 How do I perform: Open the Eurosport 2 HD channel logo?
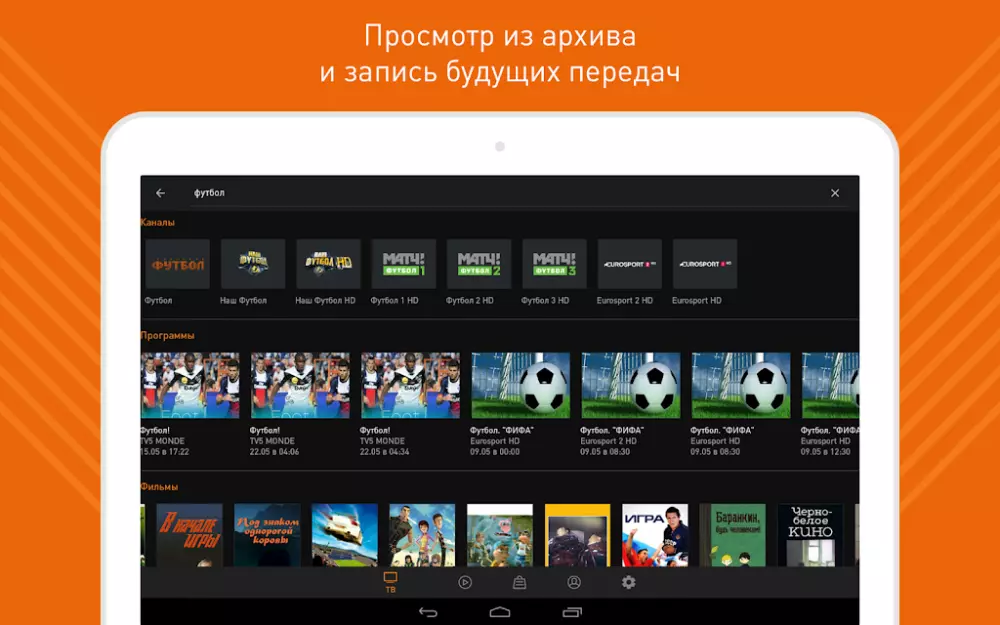pos(629,264)
